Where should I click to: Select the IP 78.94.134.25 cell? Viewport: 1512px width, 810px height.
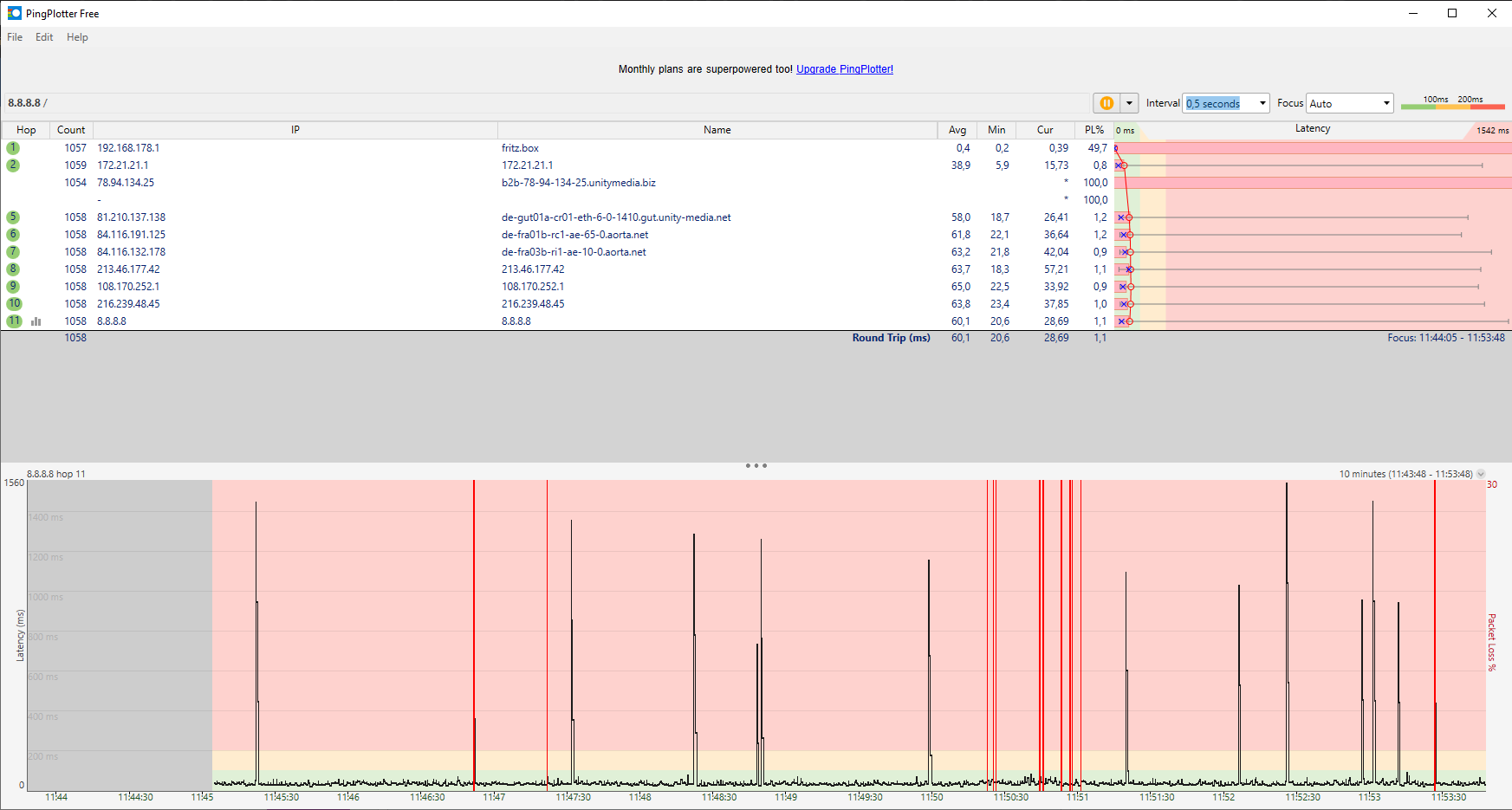point(126,183)
